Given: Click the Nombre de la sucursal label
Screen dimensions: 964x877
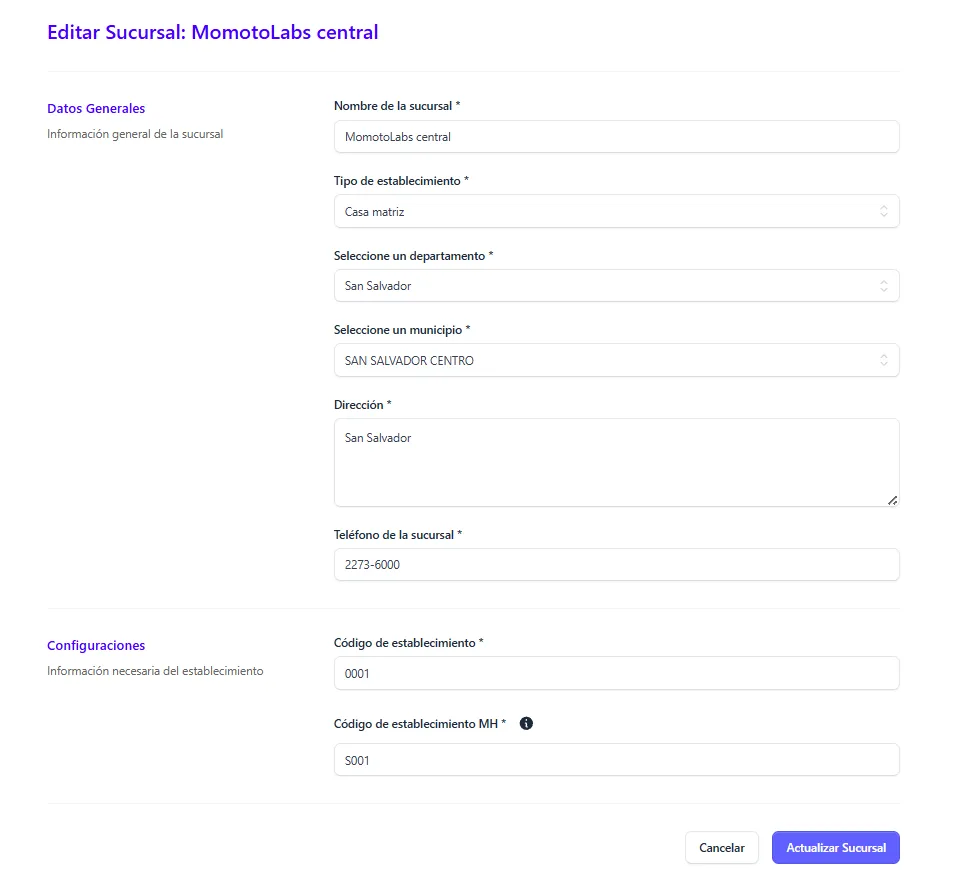Looking at the screenshot, I should [396, 106].
